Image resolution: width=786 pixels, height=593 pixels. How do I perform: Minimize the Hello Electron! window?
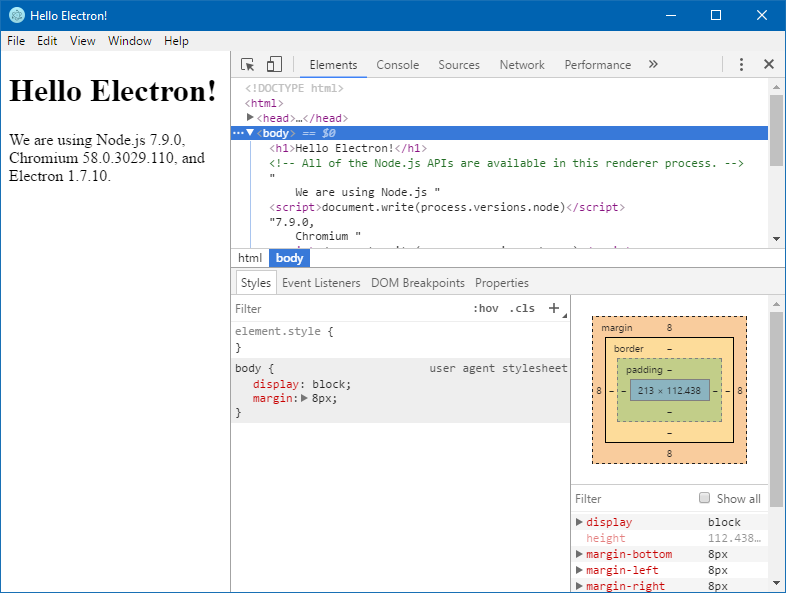[x=671, y=15]
